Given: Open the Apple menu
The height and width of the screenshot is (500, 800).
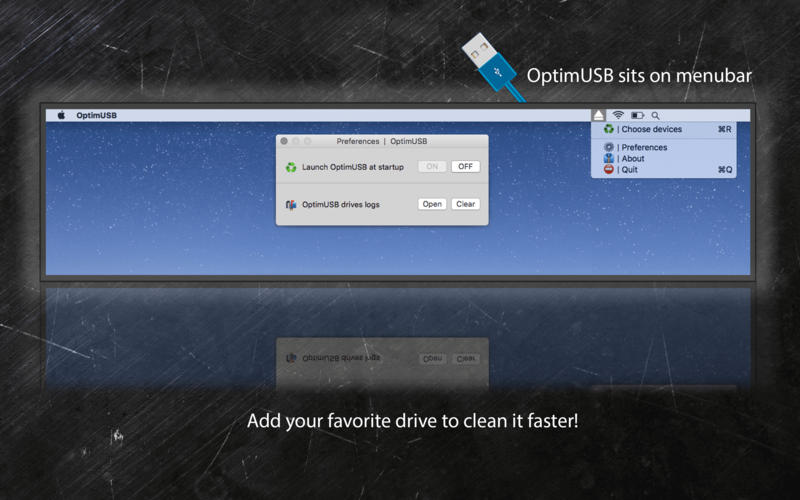Looking at the screenshot, I should [61, 115].
